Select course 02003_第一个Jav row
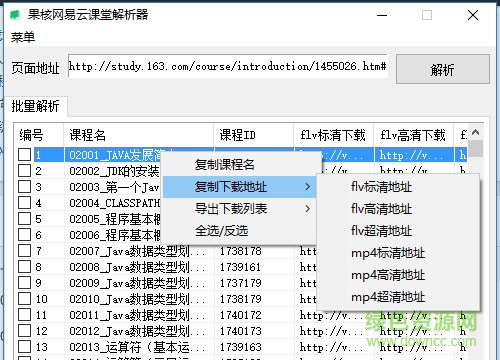This screenshot has width=500, height=360. [x=115, y=187]
